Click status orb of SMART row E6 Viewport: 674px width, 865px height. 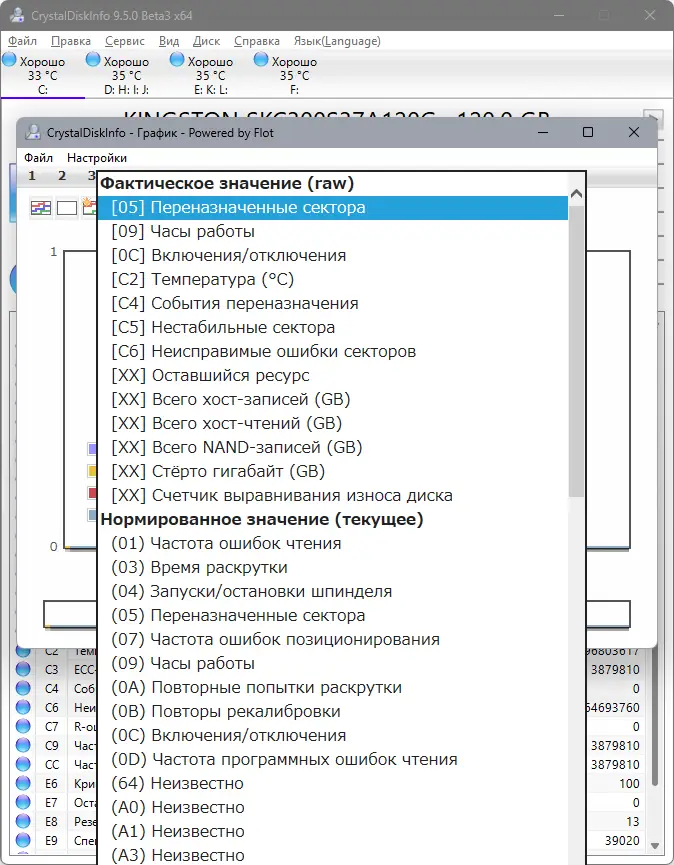23,783
